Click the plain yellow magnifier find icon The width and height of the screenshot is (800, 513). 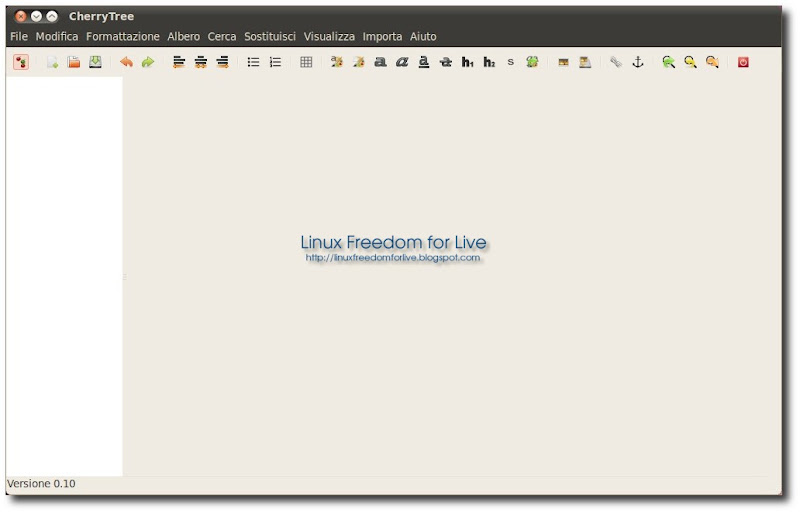pyautogui.click(x=690, y=62)
